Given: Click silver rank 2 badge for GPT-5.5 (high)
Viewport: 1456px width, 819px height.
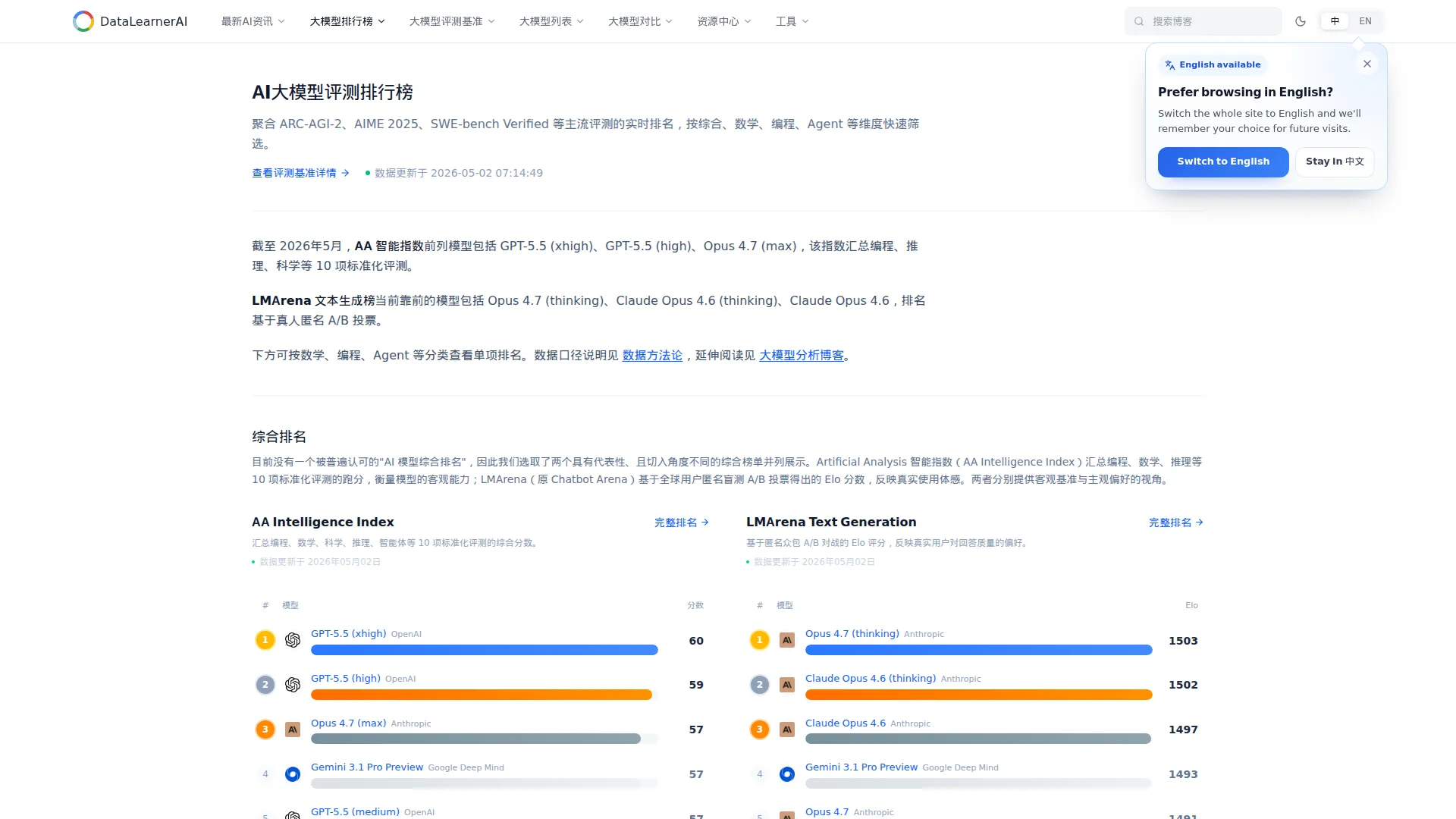Looking at the screenshot, I should click(265, 685).
